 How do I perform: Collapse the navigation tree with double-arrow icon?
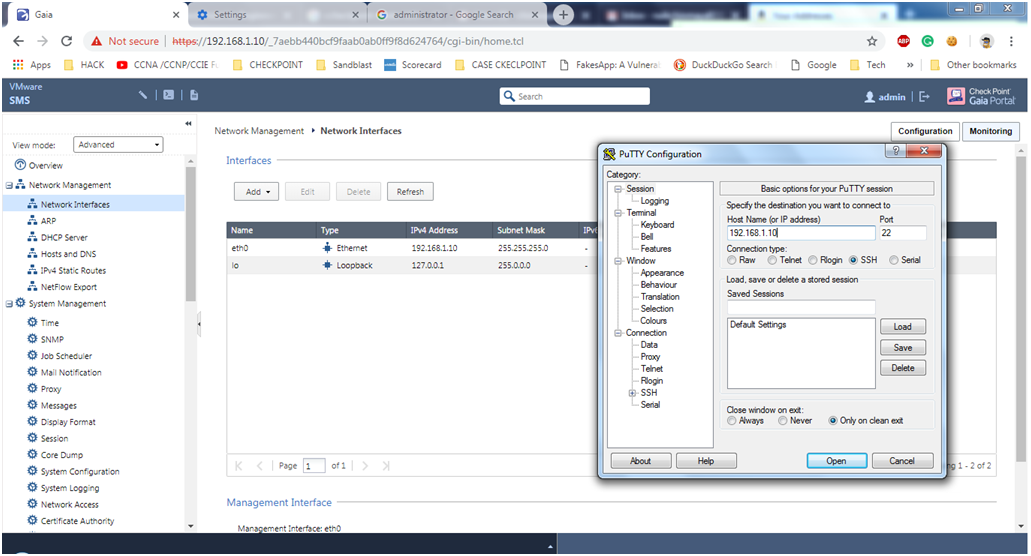(188, 123)
